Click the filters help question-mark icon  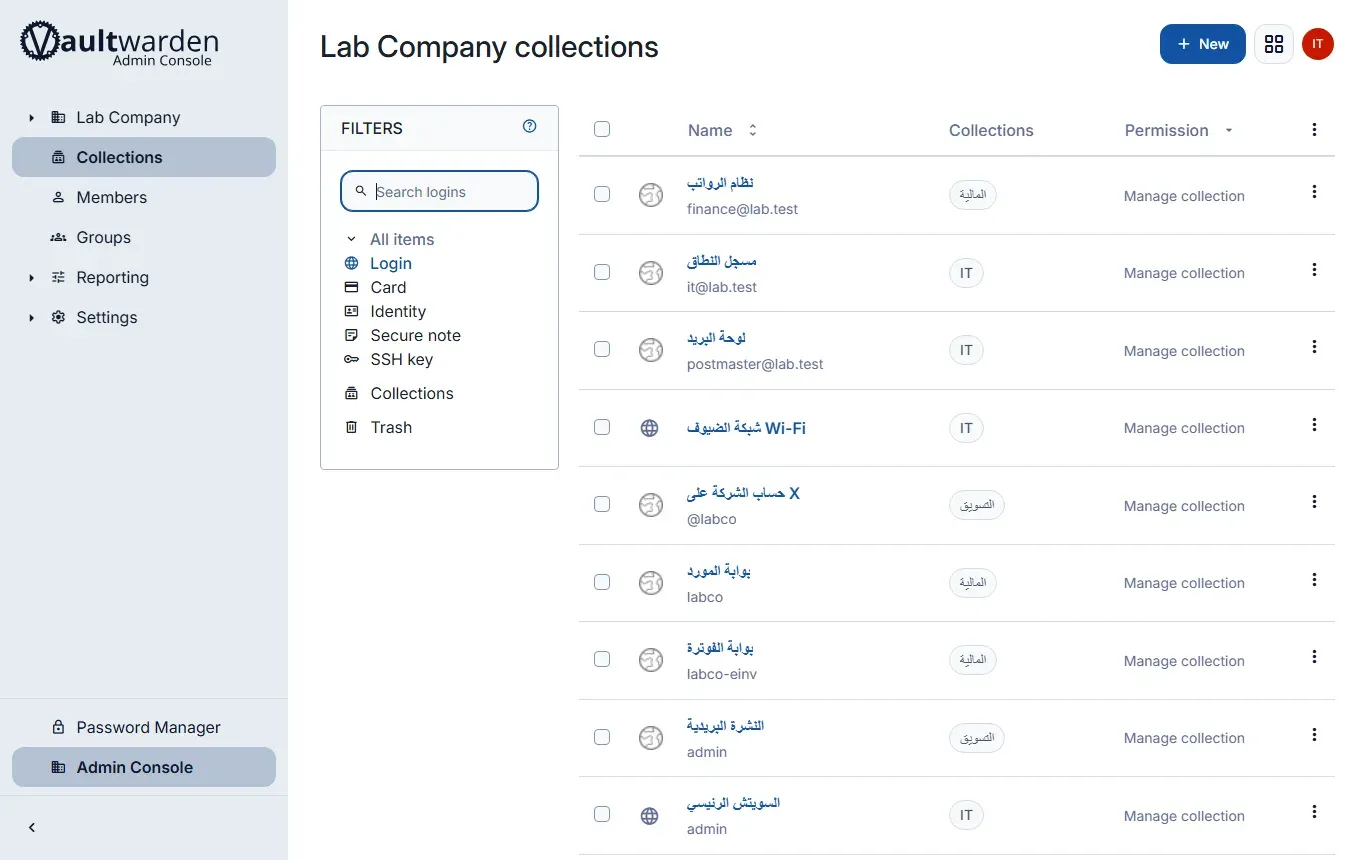[530, 126]
